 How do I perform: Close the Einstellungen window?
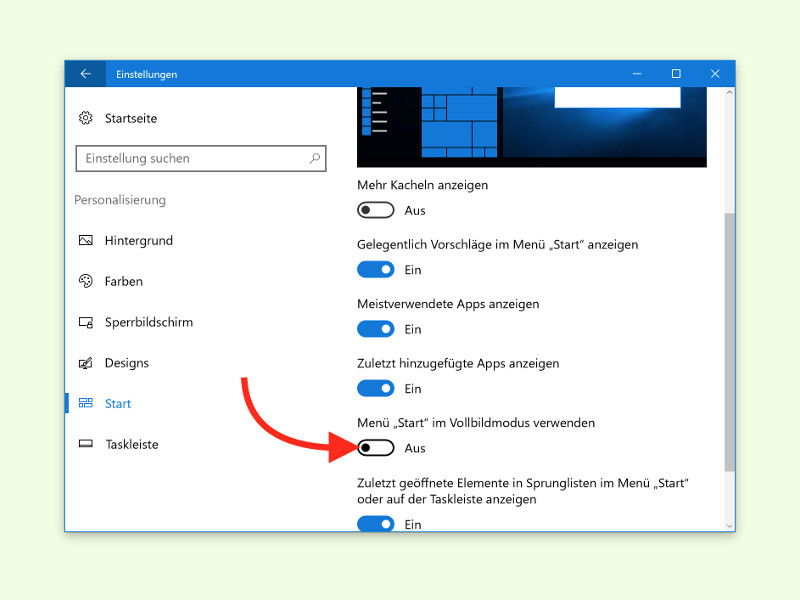click(x=715, y=74)
